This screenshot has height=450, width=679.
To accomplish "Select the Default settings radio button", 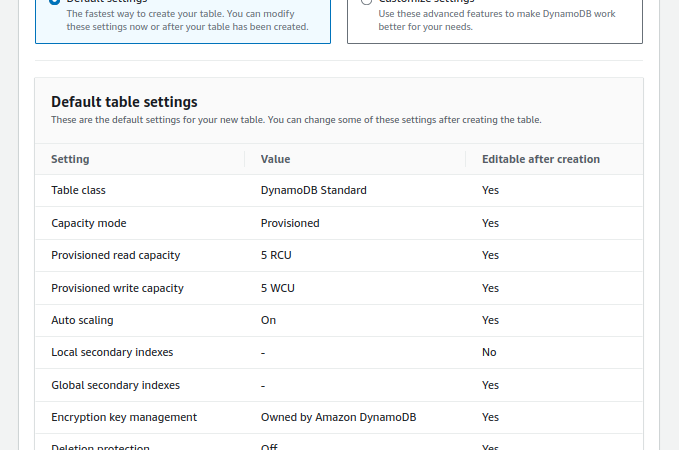I will (55, 1).
